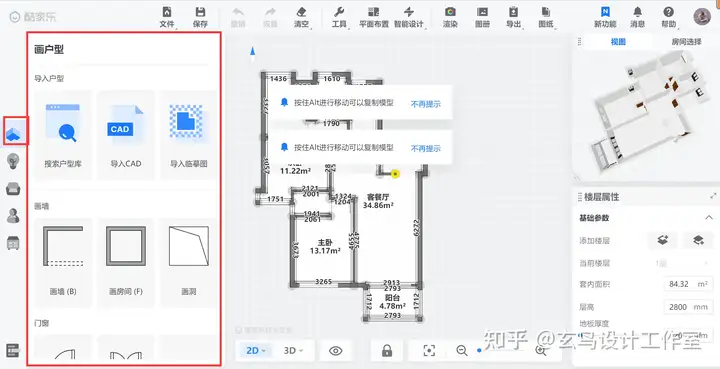
Task: Select the floor plan sidebar icon
Action: tap(13, 134)
